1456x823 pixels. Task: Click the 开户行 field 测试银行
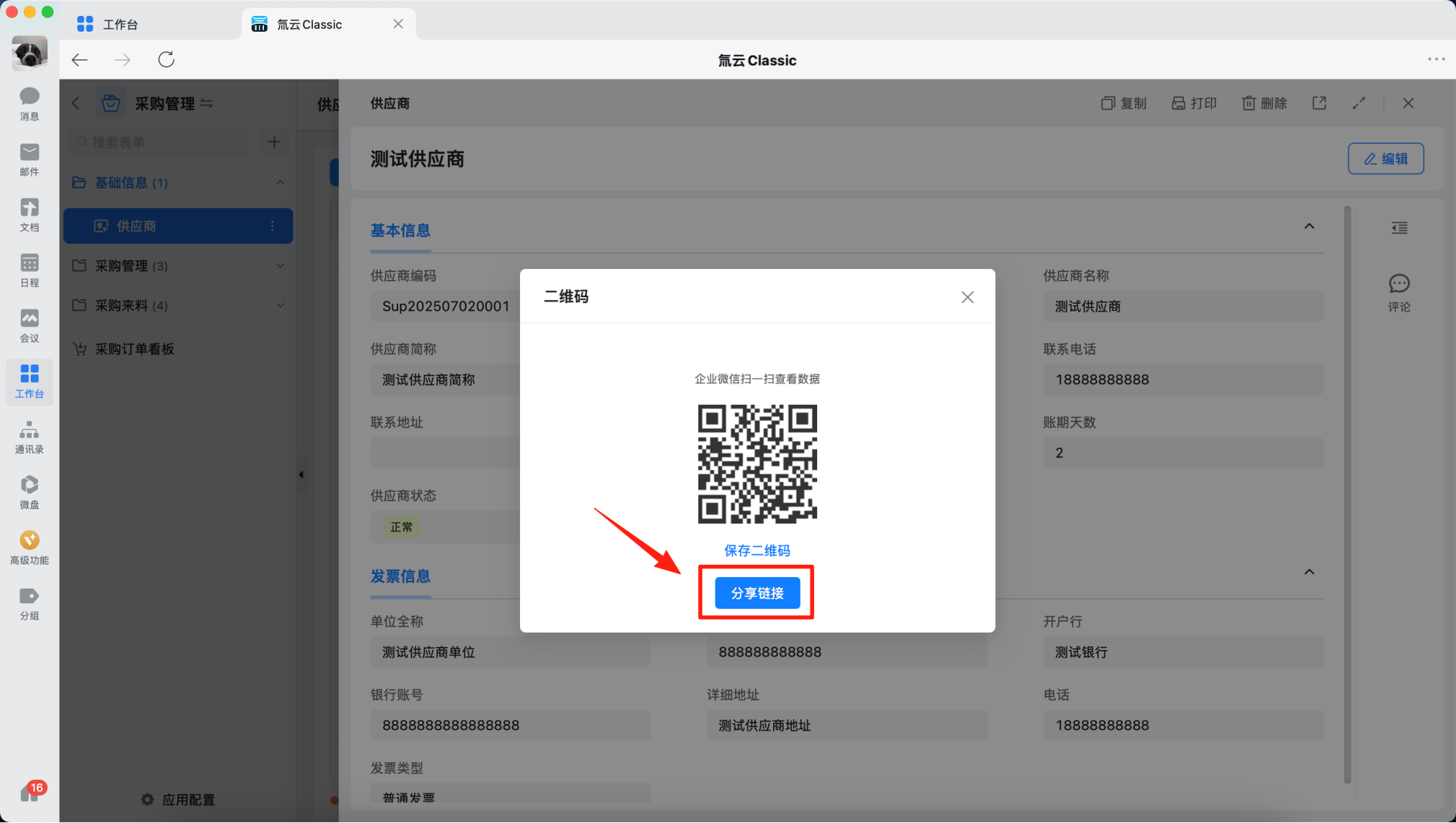click(x=1183, y=652)
